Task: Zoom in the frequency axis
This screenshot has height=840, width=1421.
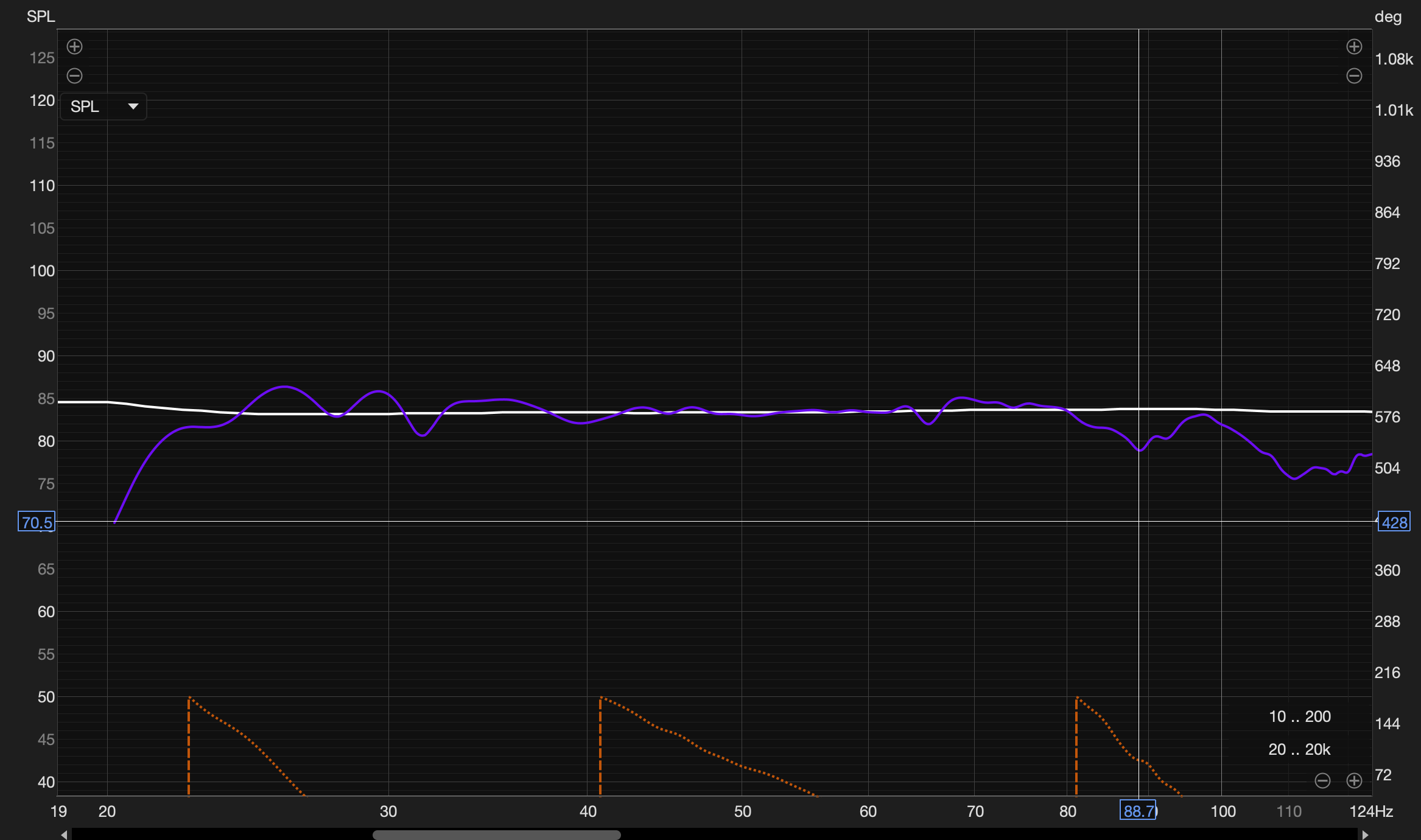Action: [x=1354, y=780]
